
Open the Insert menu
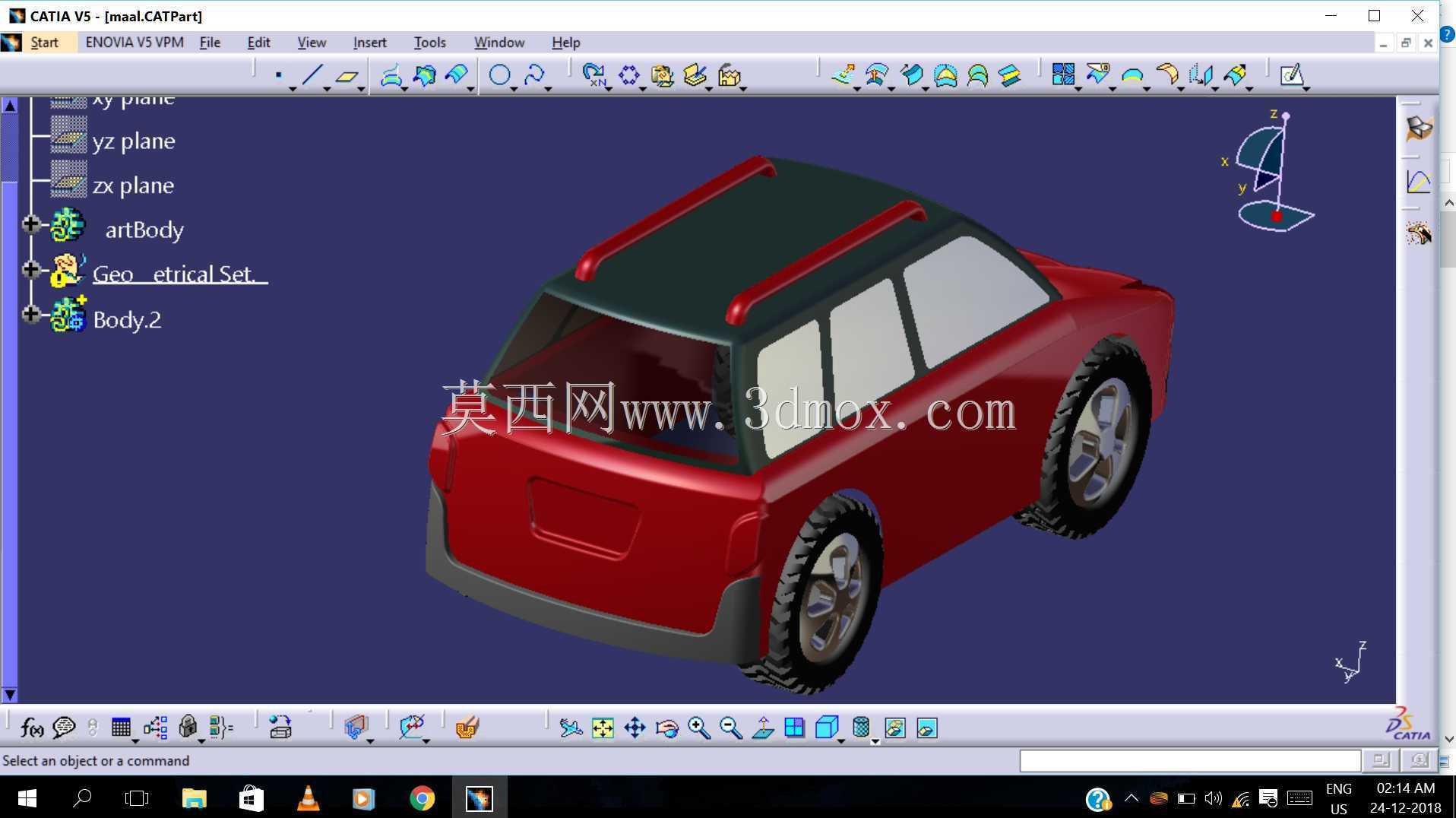370,43
